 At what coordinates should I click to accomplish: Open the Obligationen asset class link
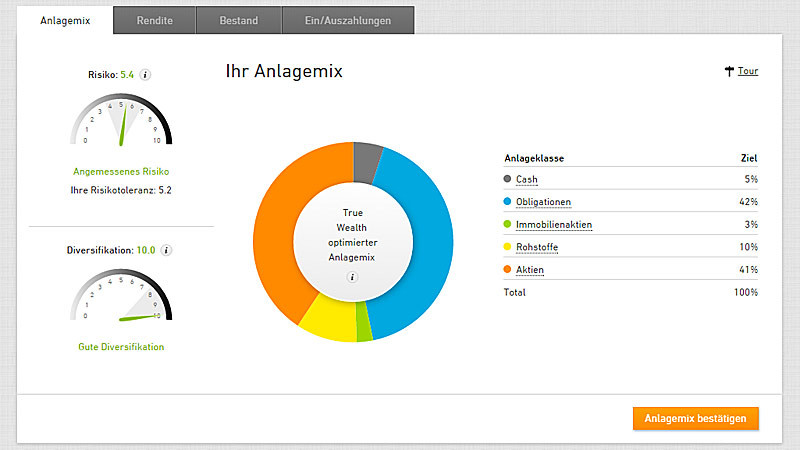(543, 202)
